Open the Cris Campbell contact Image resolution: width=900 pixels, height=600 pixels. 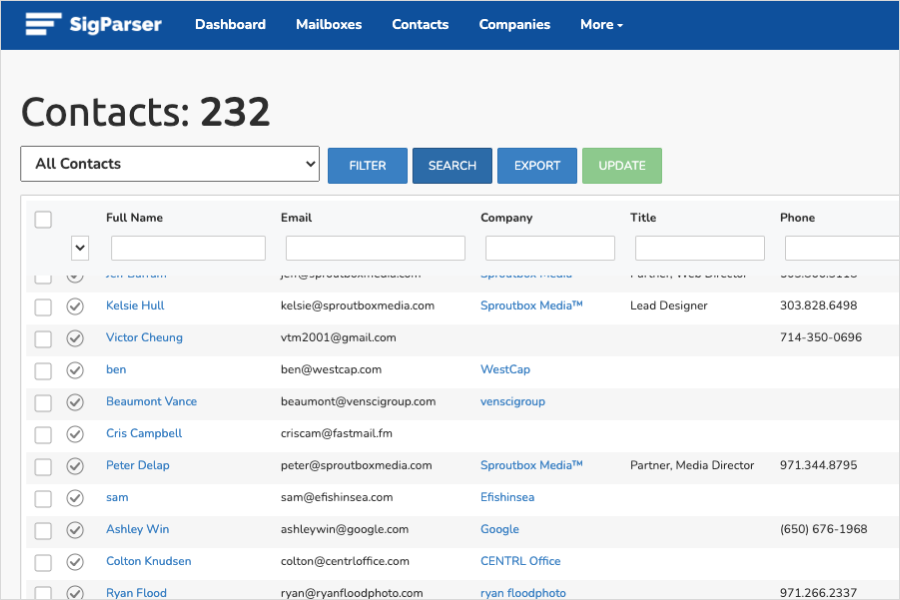[144, 433]
